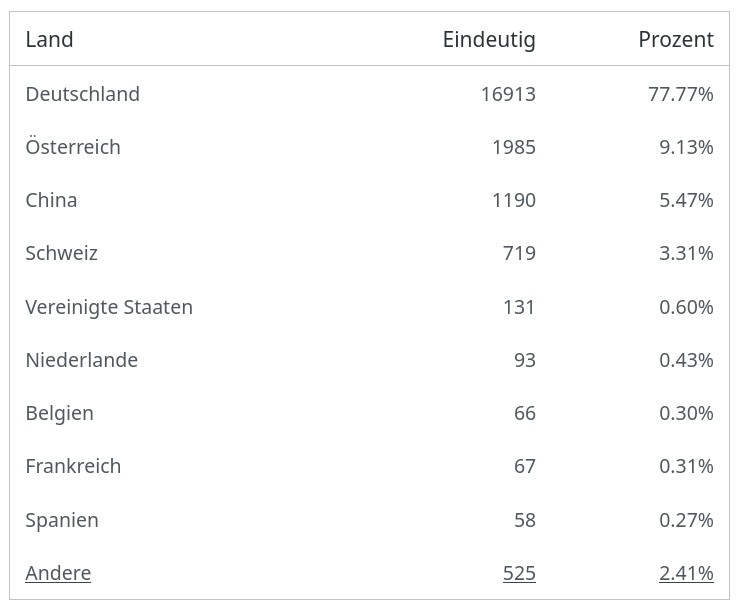Viewport: 739px width, 608px height.
Task: Click the 5.47% percentage for China
Action: coord(686,200)
